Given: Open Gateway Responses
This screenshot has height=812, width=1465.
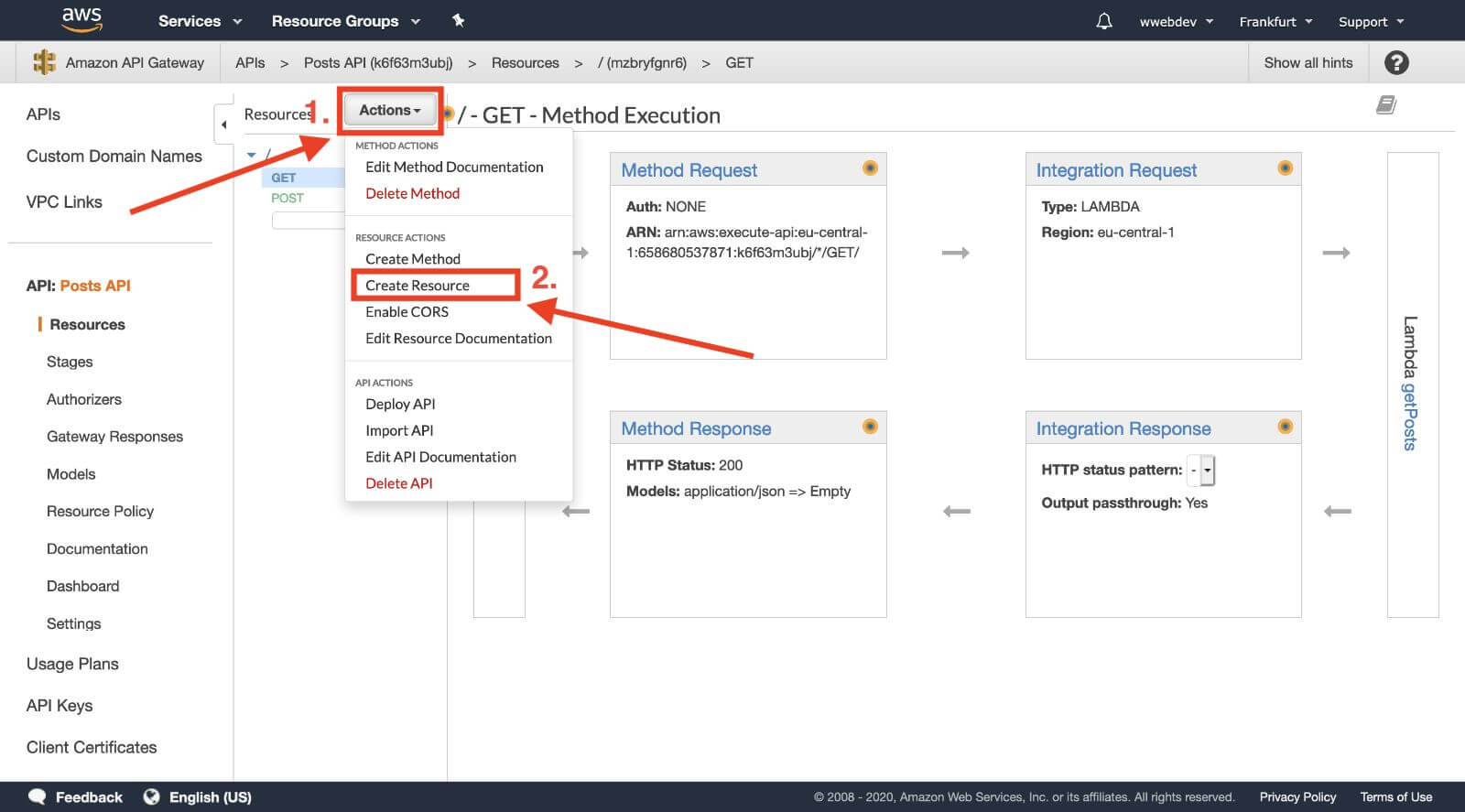Looking at the screenshot, I should pos(114,437).
